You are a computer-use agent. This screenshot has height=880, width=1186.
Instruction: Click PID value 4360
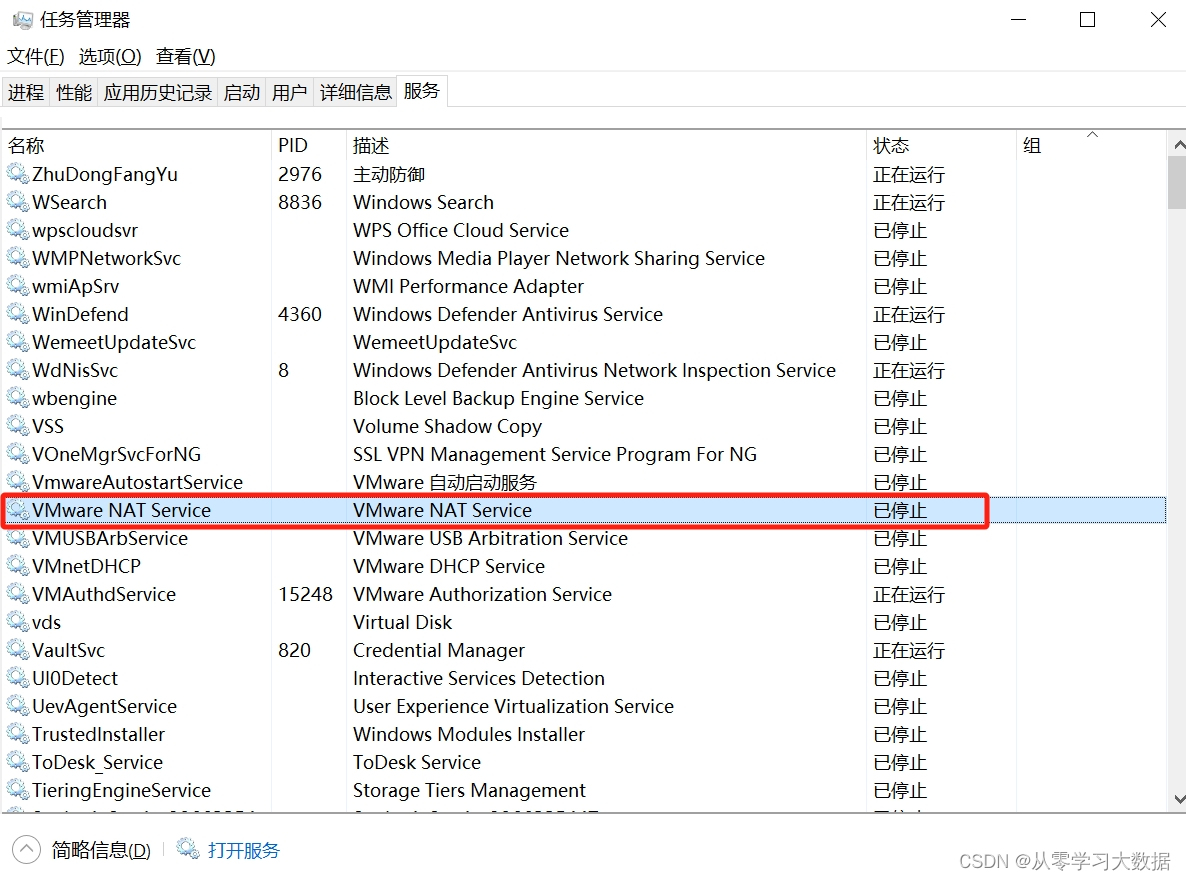tap(300, 314)
